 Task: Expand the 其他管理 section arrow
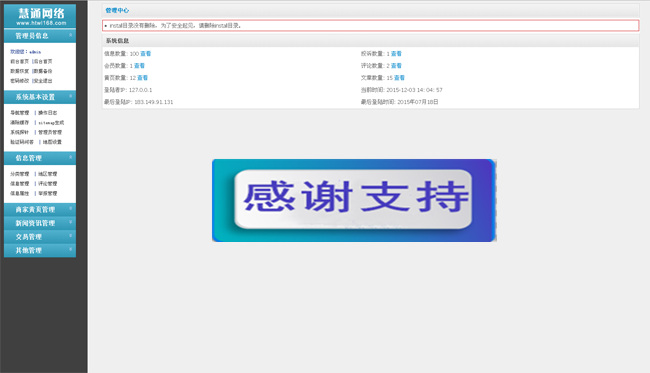pos(70,250)
